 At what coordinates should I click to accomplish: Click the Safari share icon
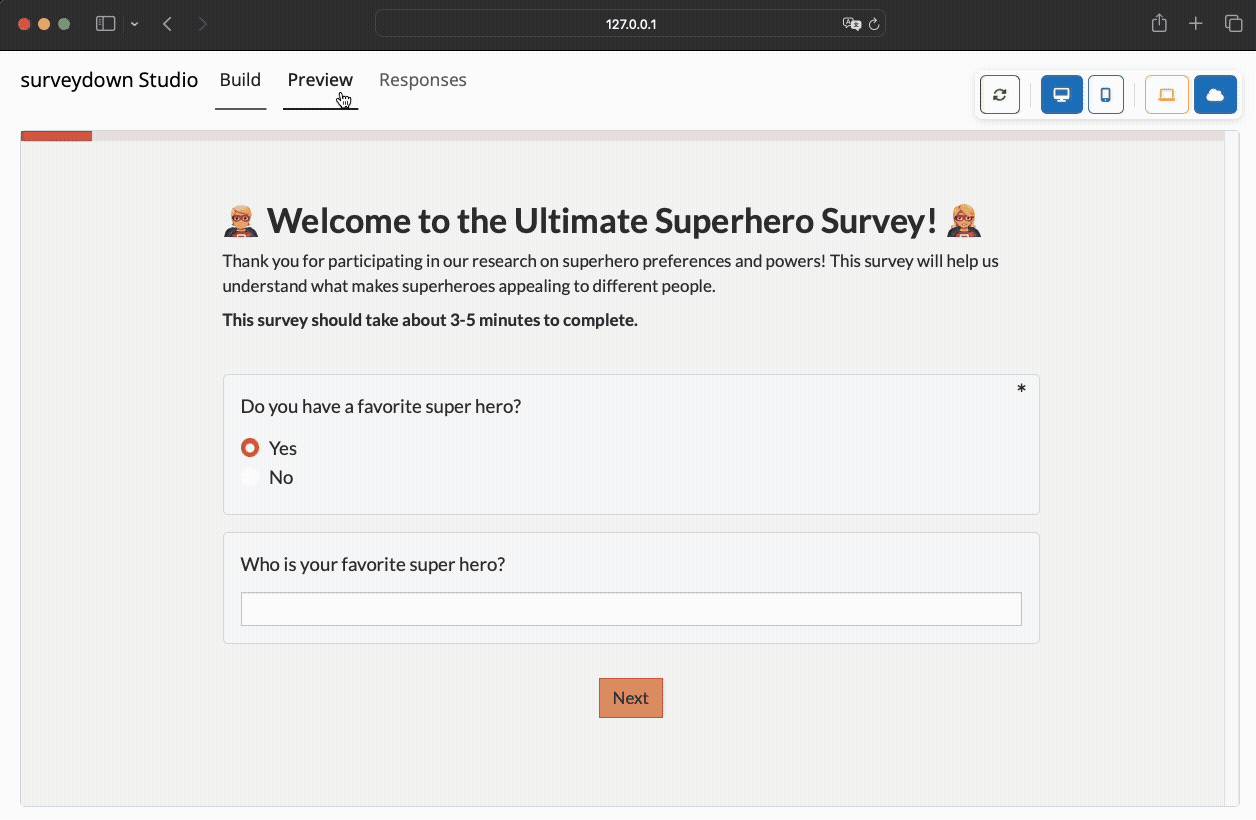click(x=1159, y=24)
